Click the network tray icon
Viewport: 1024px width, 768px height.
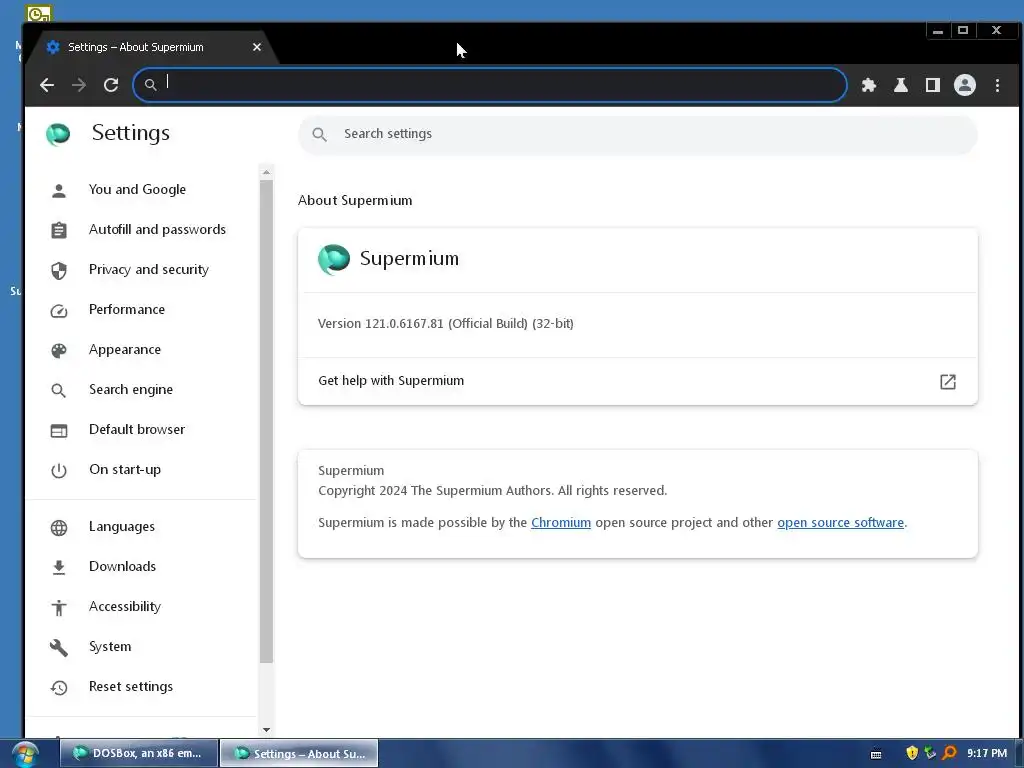tap(930, 753)
